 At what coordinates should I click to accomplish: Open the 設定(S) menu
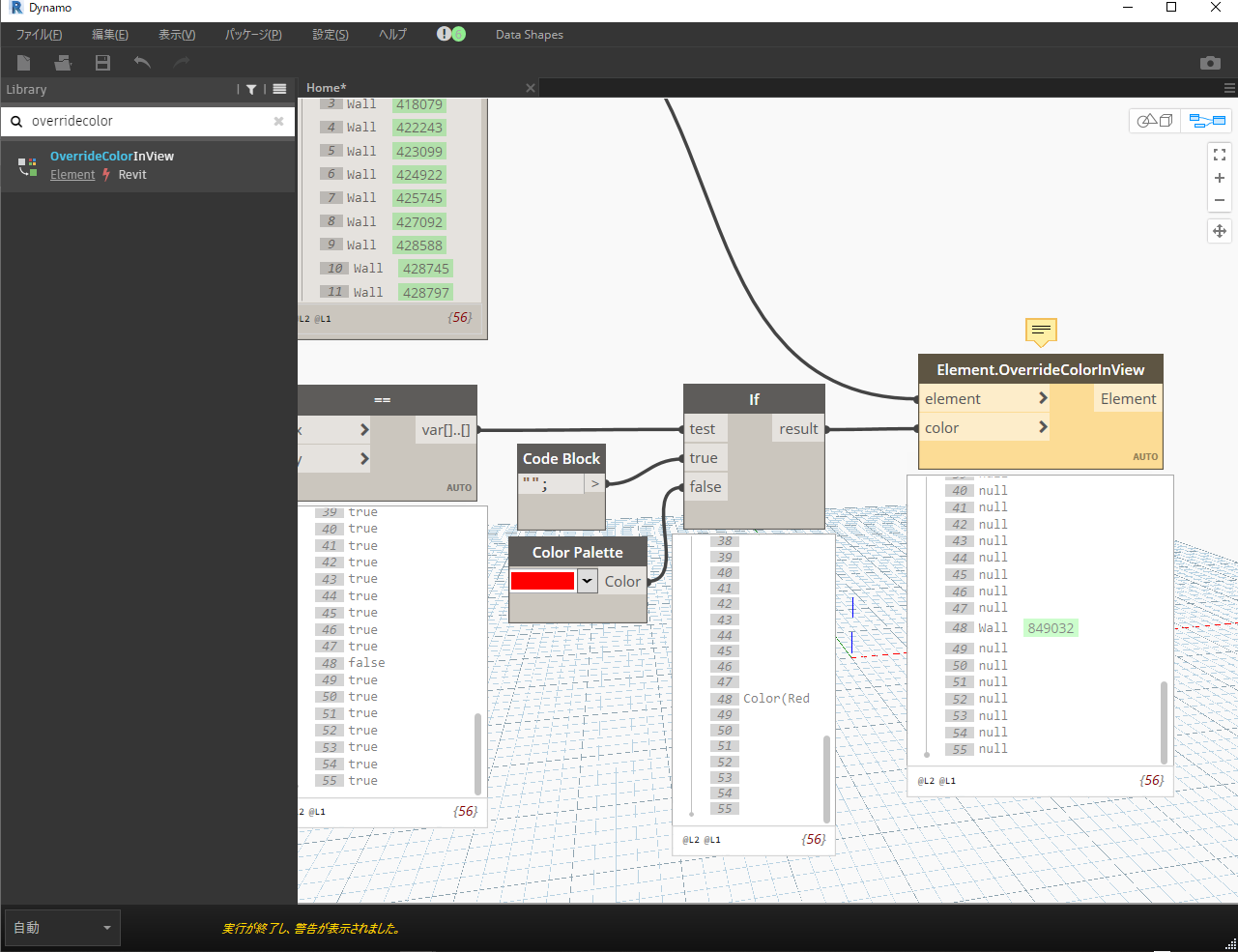click(x=331, y=35)
